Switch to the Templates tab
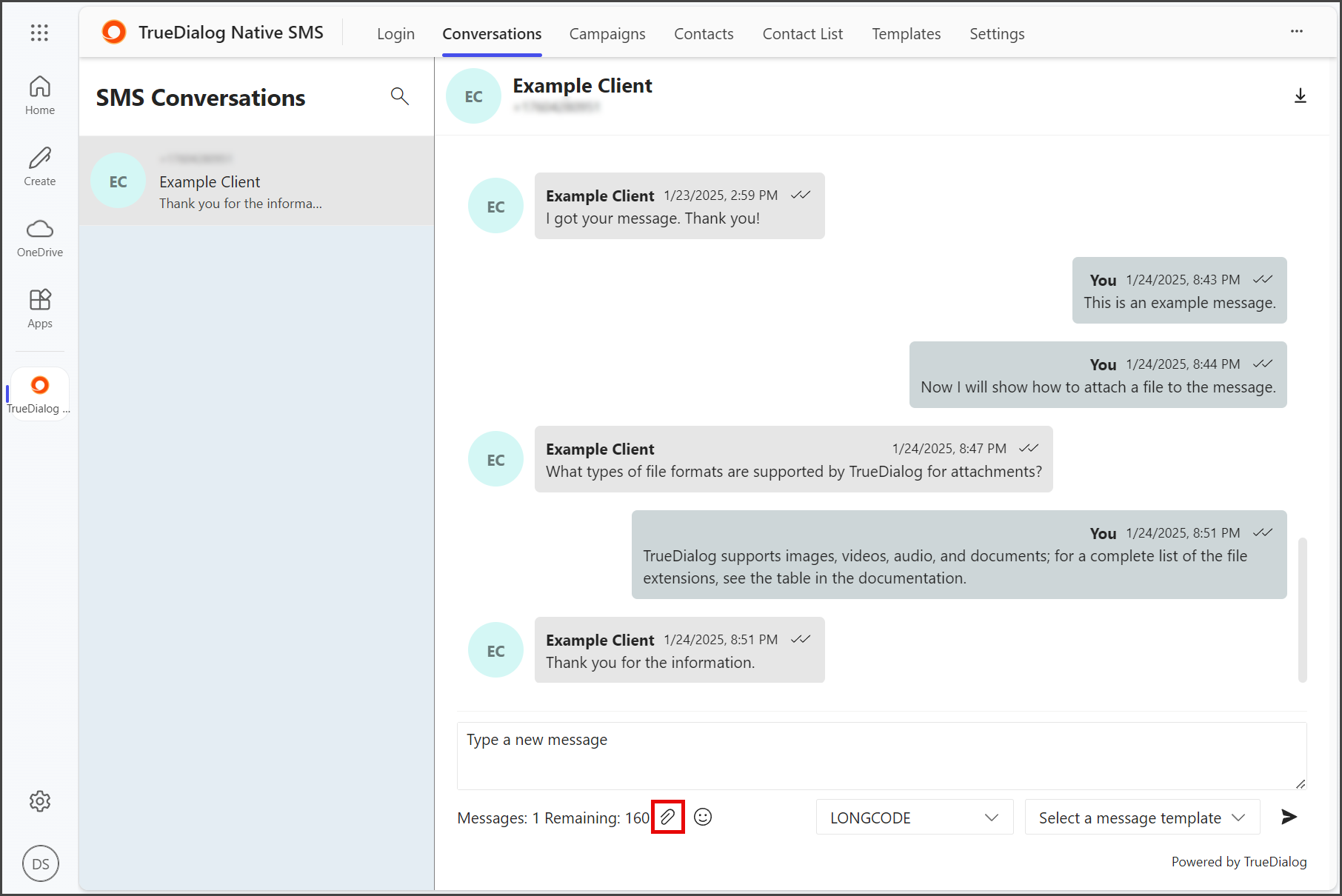Image resolution: width=1342 pixels, height=896 pixels. coord(906,34)
